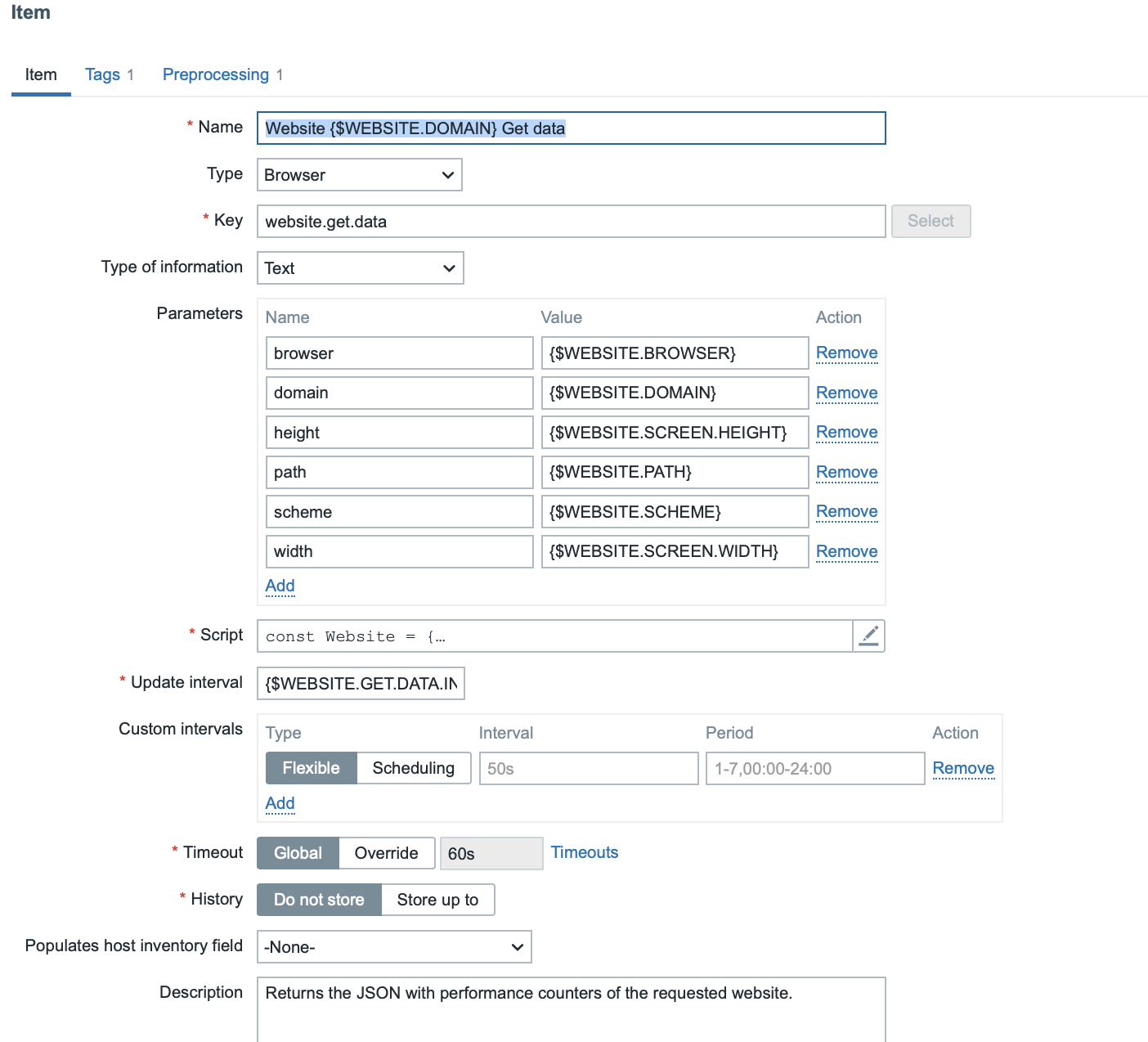Select Flexible custom interval type
1148x1042 pixels.
311,768
